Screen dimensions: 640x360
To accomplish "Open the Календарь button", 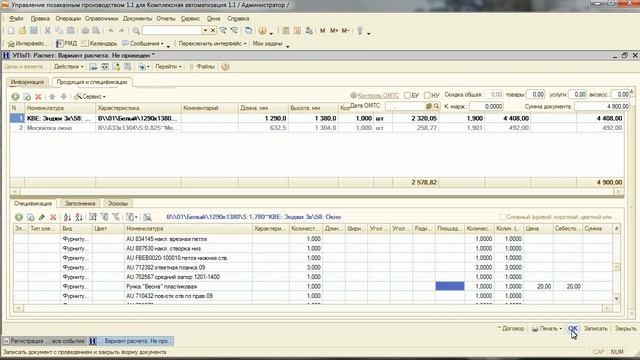I will point(100,43).
